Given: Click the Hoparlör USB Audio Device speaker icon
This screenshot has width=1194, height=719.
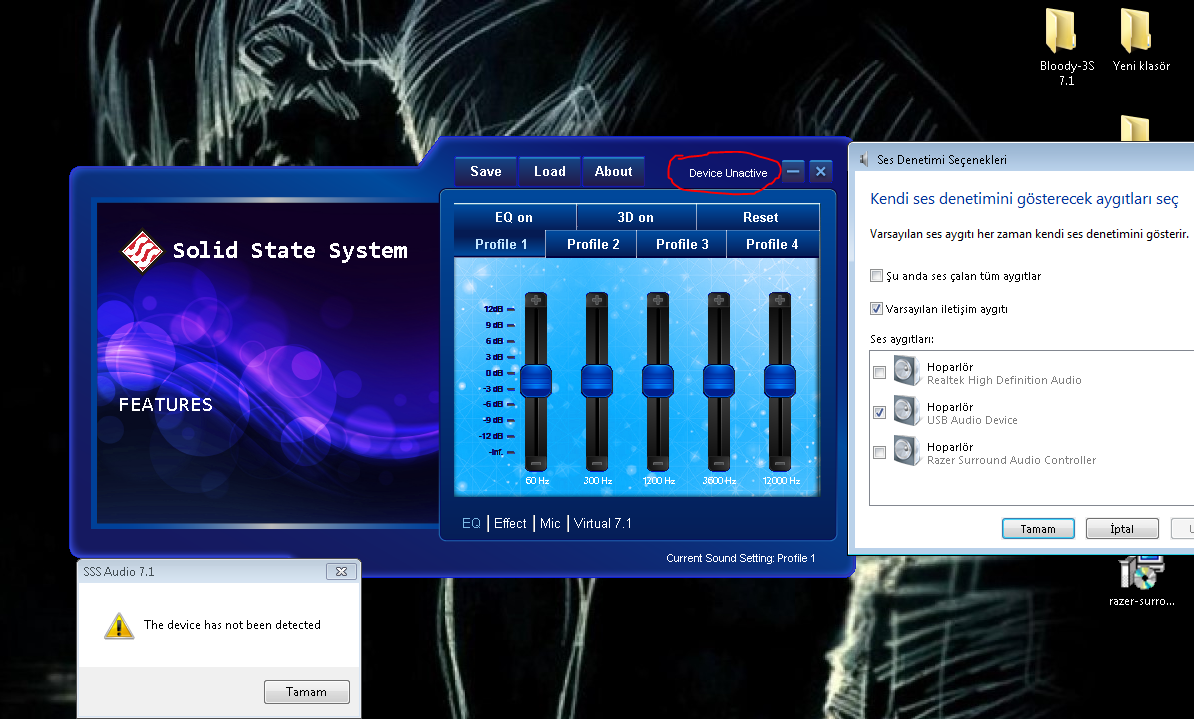Looking at the screenshot, I should (907, 412).
